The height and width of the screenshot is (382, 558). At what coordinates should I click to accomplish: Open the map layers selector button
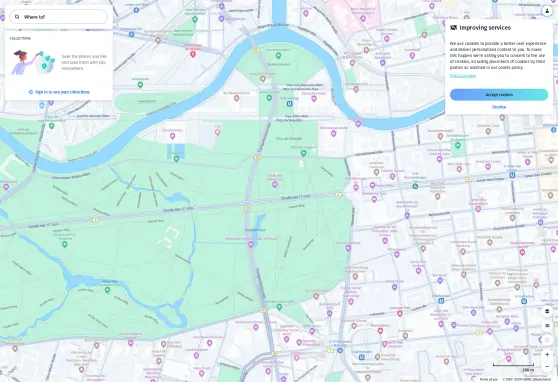click(547, 311)
